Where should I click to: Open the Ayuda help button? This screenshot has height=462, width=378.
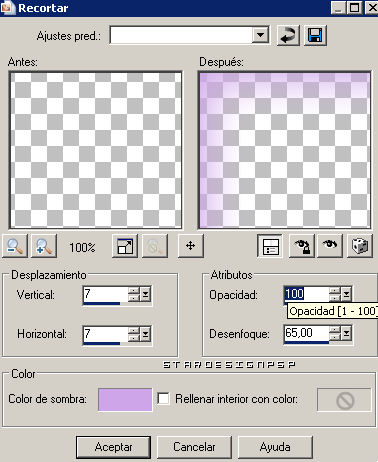coord(275,447)
